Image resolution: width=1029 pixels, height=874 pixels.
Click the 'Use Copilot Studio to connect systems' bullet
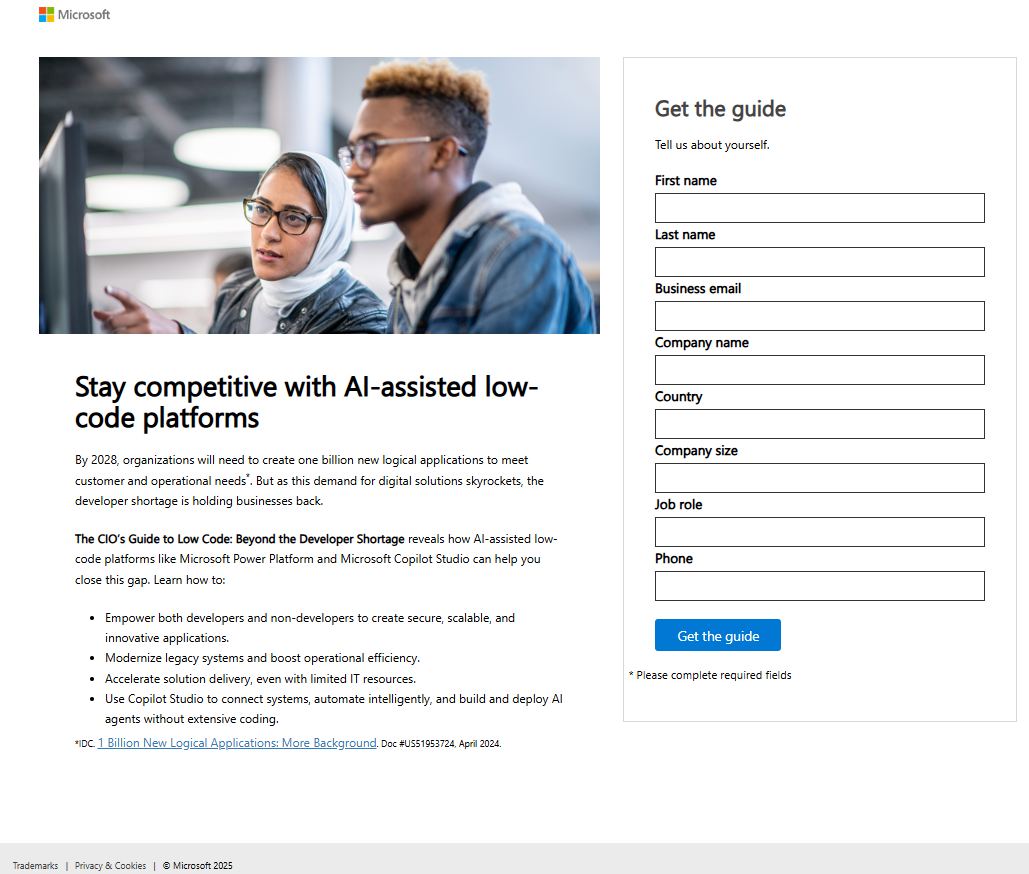333,709
